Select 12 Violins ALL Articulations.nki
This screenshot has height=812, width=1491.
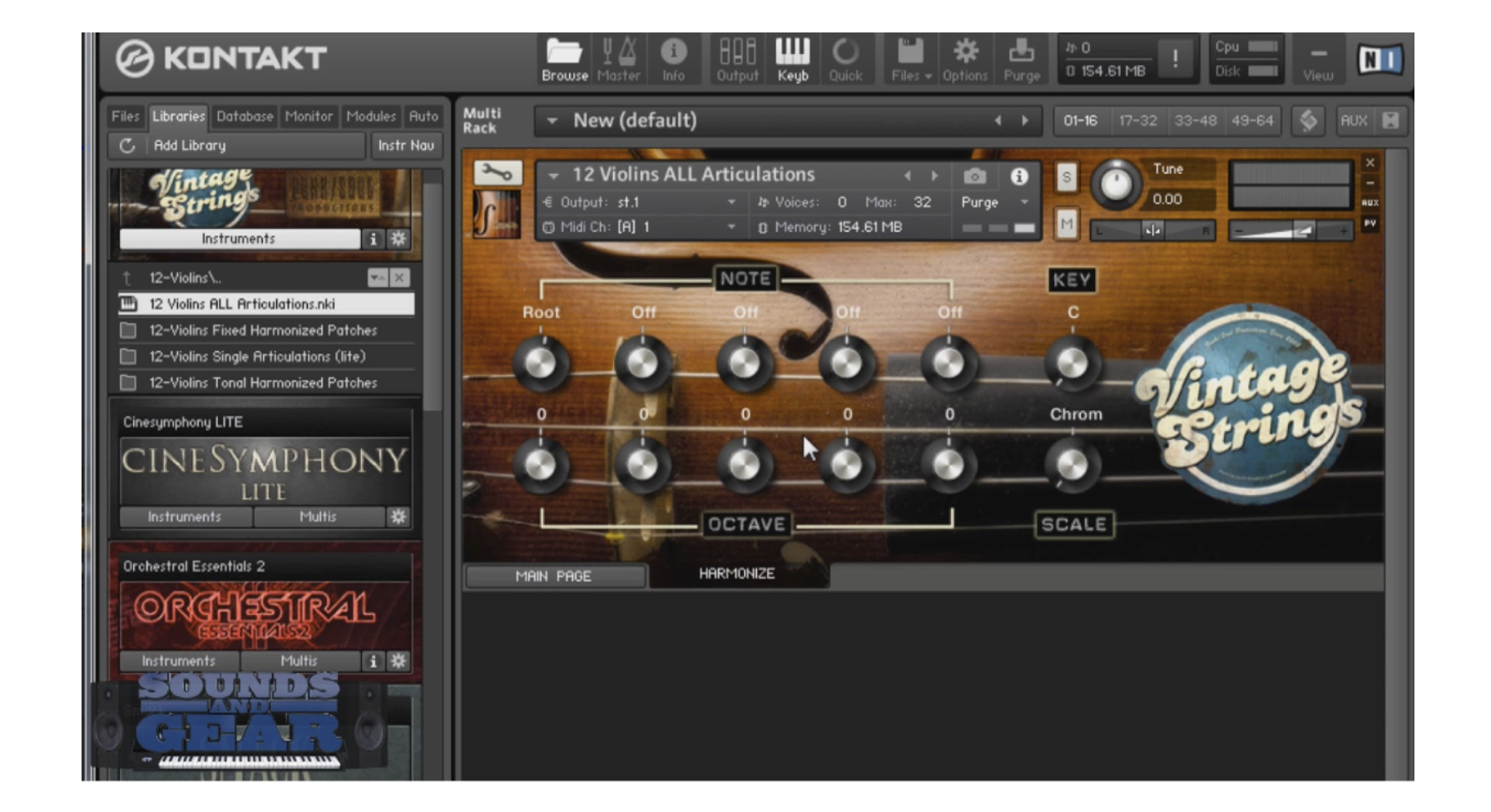266,304
